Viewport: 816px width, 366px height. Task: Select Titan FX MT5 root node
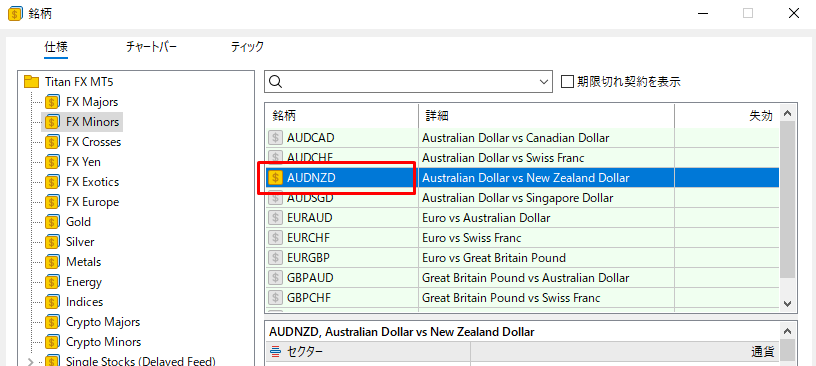point(79,82)
